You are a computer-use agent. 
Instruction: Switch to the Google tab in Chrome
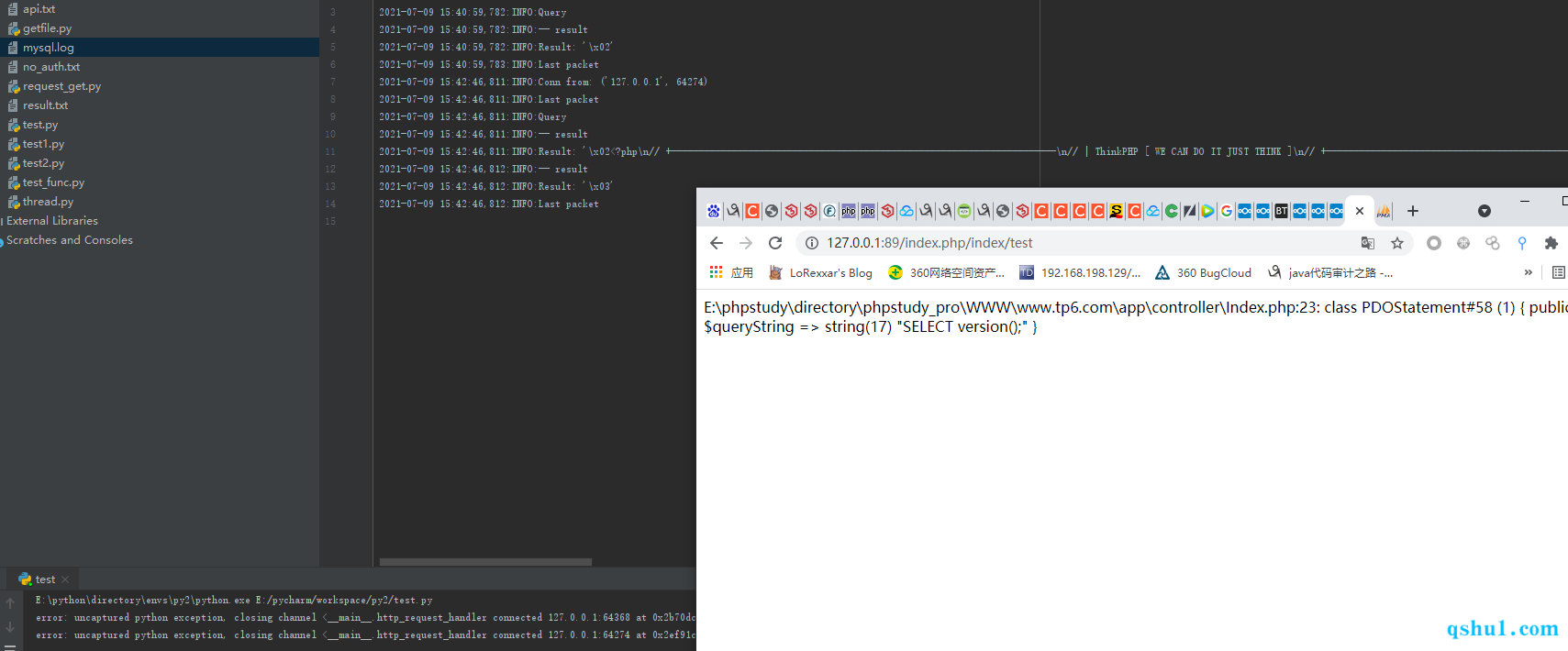1227,211
